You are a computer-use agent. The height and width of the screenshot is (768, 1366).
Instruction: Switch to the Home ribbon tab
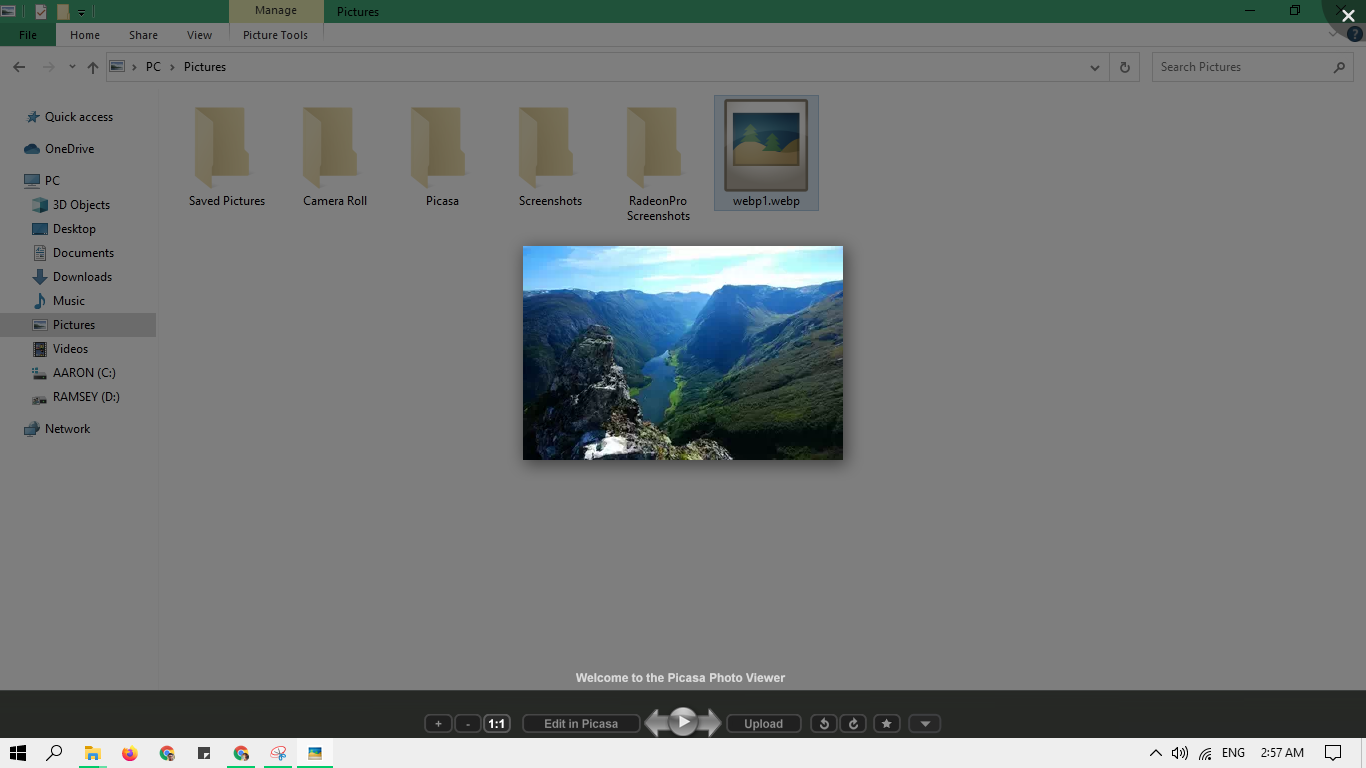(x=85, y=35)
